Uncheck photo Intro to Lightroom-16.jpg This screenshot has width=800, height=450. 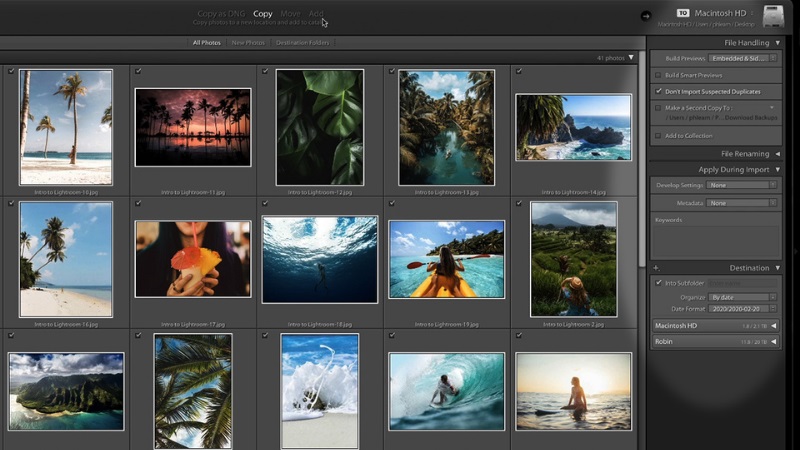click(11, 203)
